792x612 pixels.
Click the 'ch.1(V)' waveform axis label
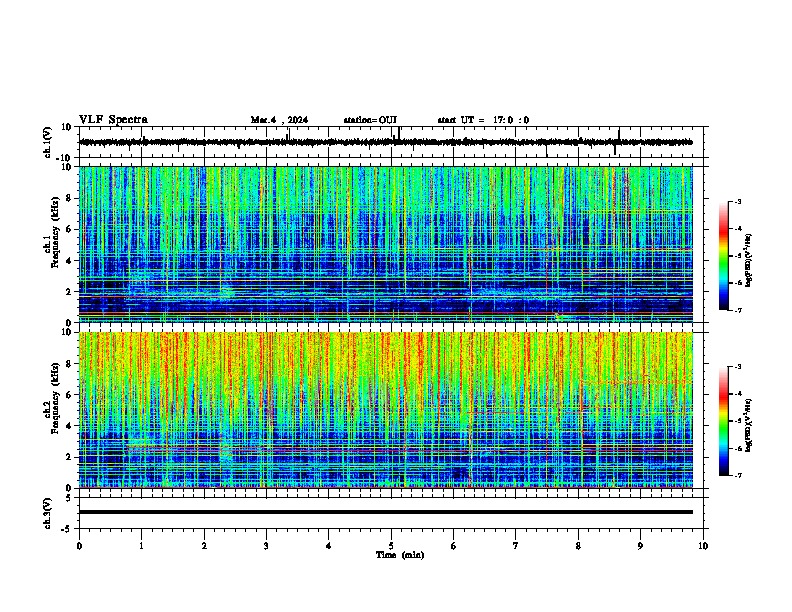tap(48, 142)
